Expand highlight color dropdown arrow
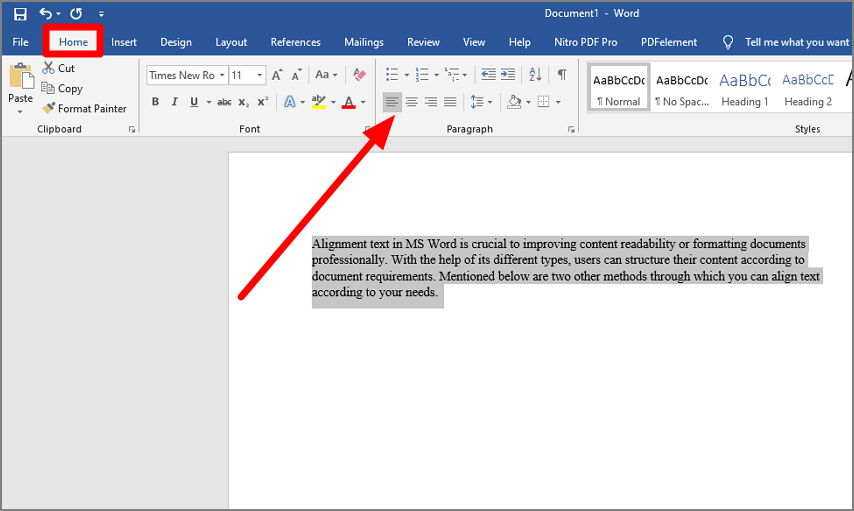Viewport: 854px width, 511px height. point(333,102)
